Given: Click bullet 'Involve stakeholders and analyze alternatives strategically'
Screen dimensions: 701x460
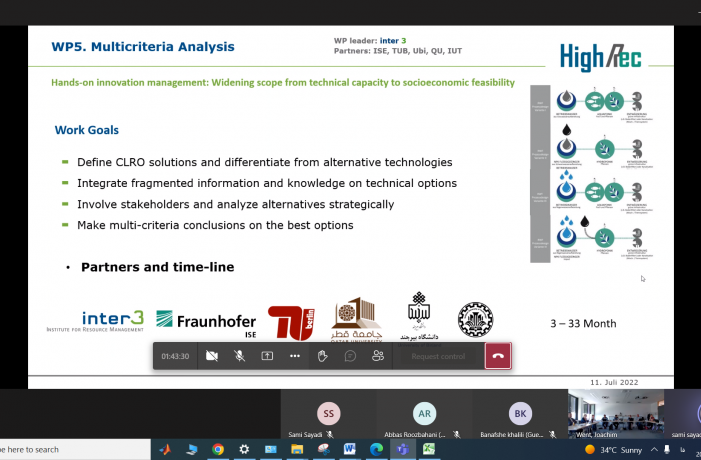Looking at the screenshot, I should [236, 204].
